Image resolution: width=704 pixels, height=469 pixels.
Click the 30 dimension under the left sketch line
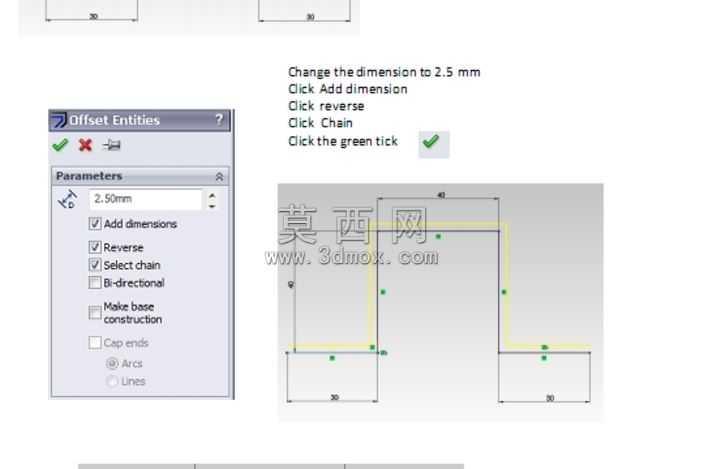[x=334, y=398]
